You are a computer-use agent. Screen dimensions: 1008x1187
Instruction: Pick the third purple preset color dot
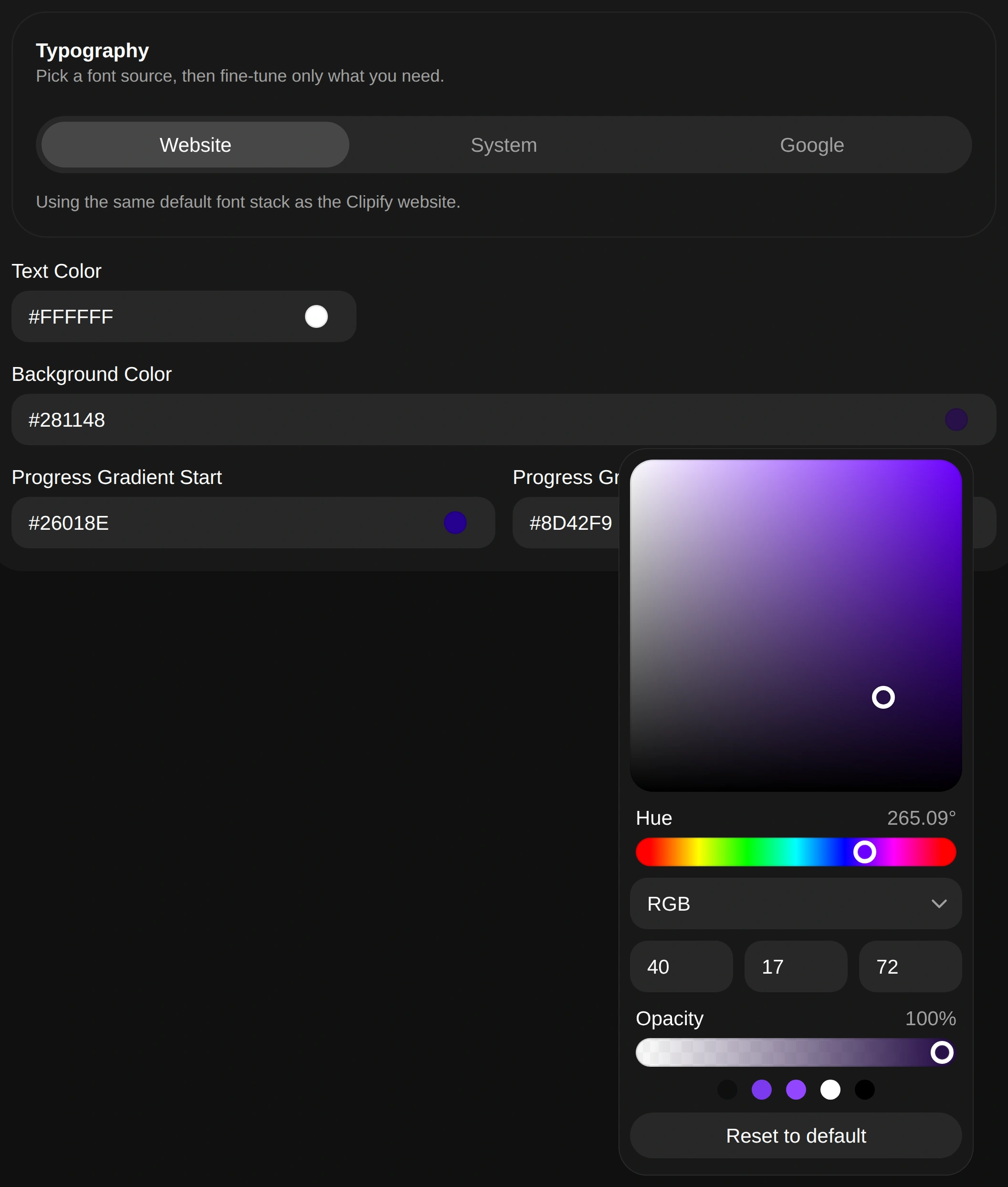[x=796, y=1090]
